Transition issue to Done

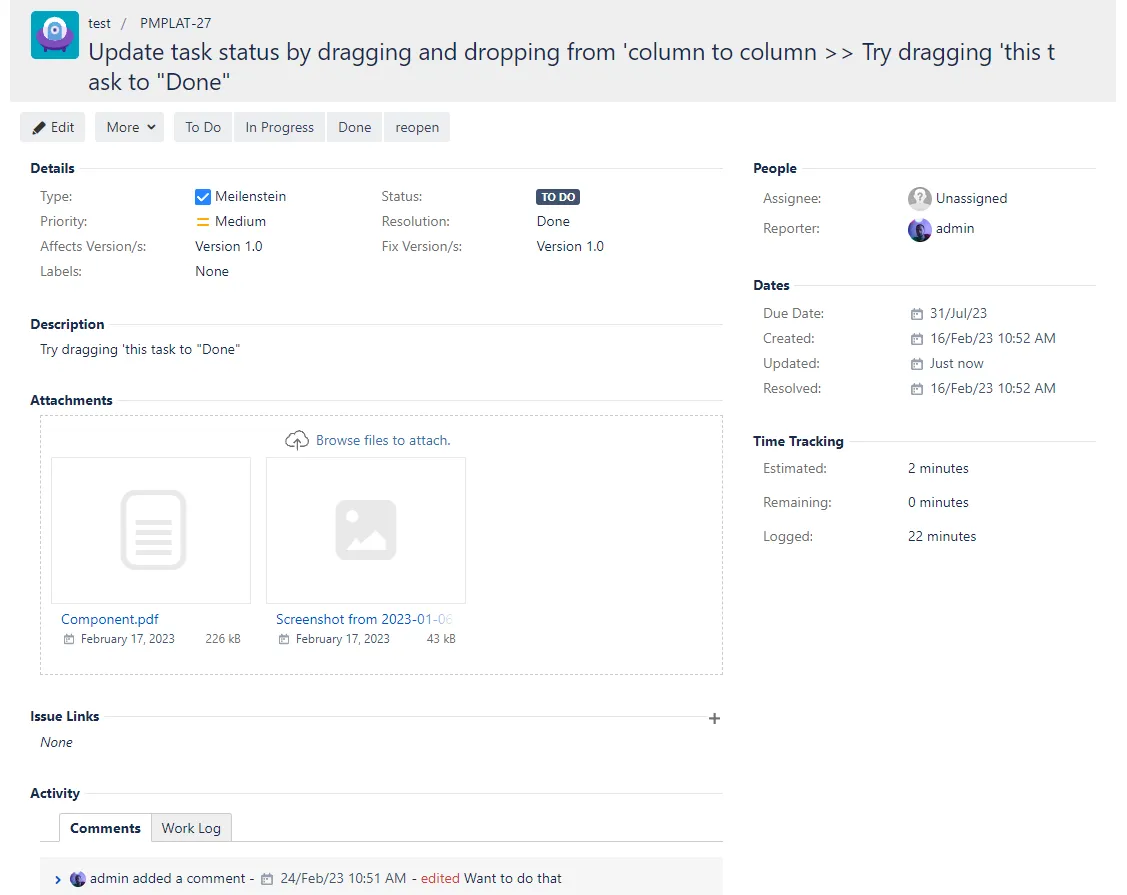(354, 127)
